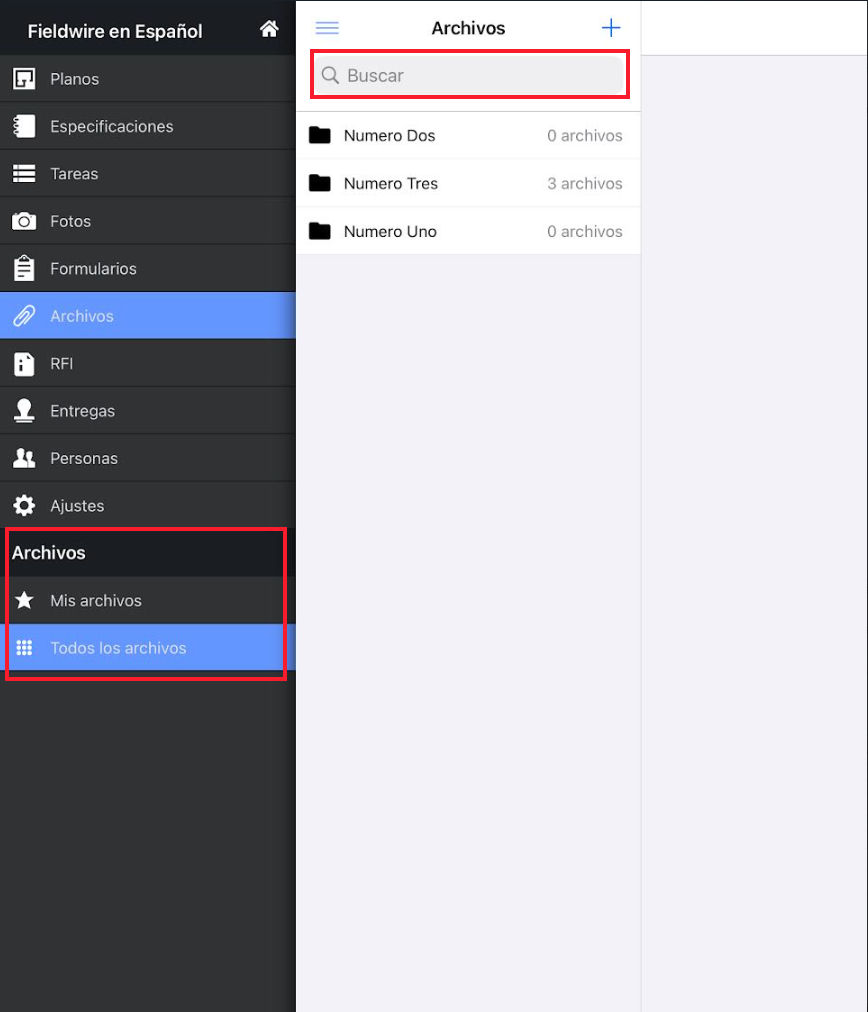Click the Numero Dos folder icon
868x1012 pixels.
click(x=319, y=136)
